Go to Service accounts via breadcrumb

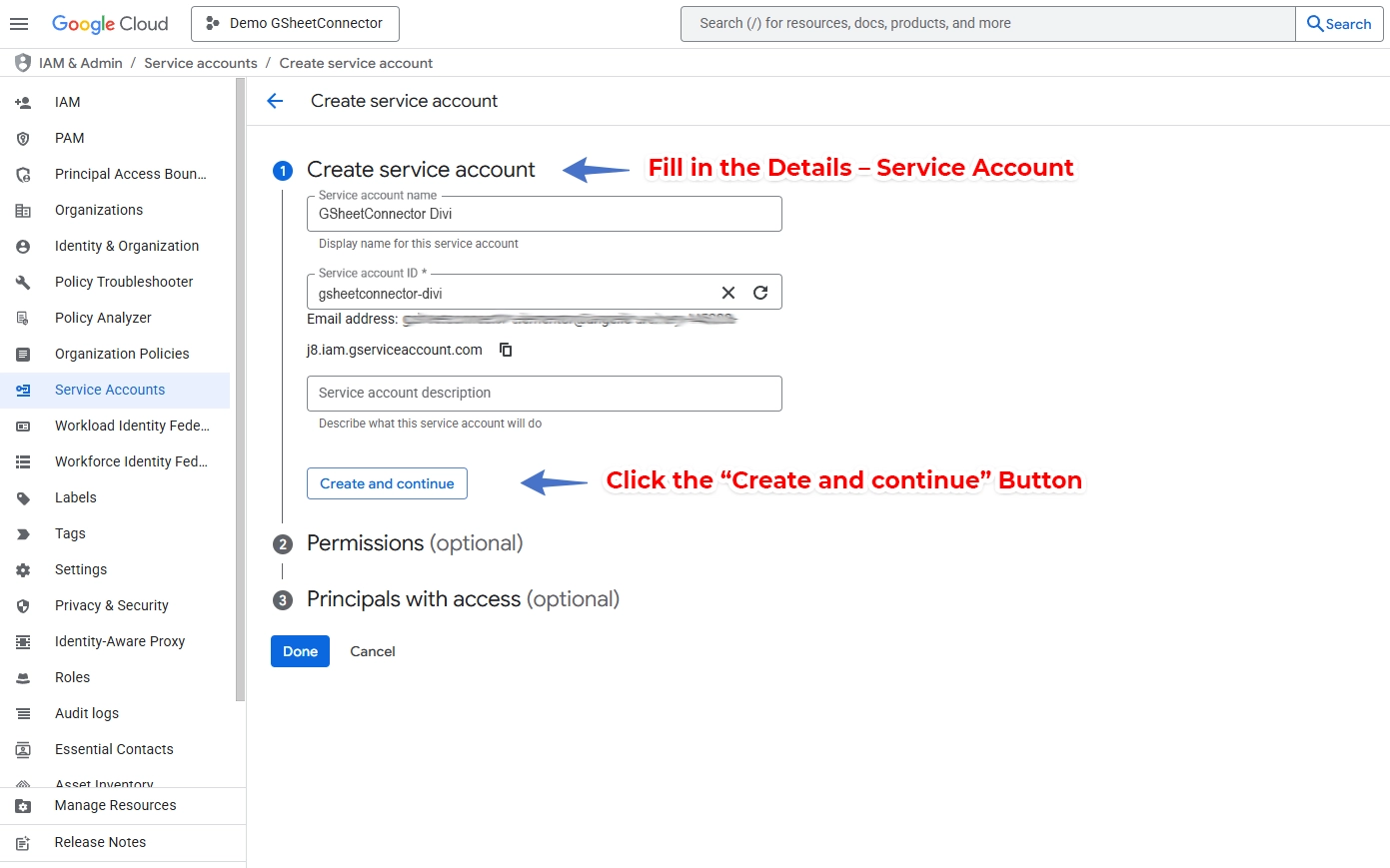point(200,63)
